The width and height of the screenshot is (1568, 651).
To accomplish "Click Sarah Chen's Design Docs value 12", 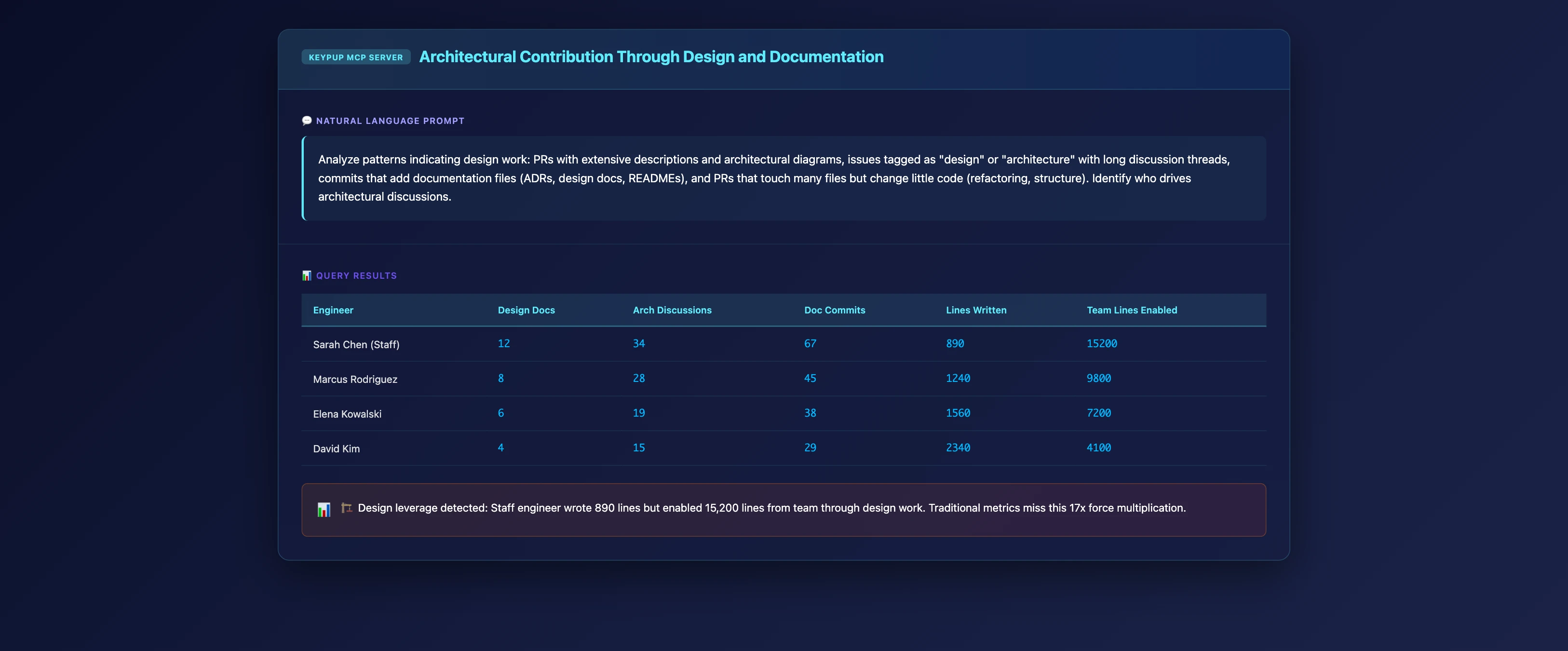I will click(503, 343).
